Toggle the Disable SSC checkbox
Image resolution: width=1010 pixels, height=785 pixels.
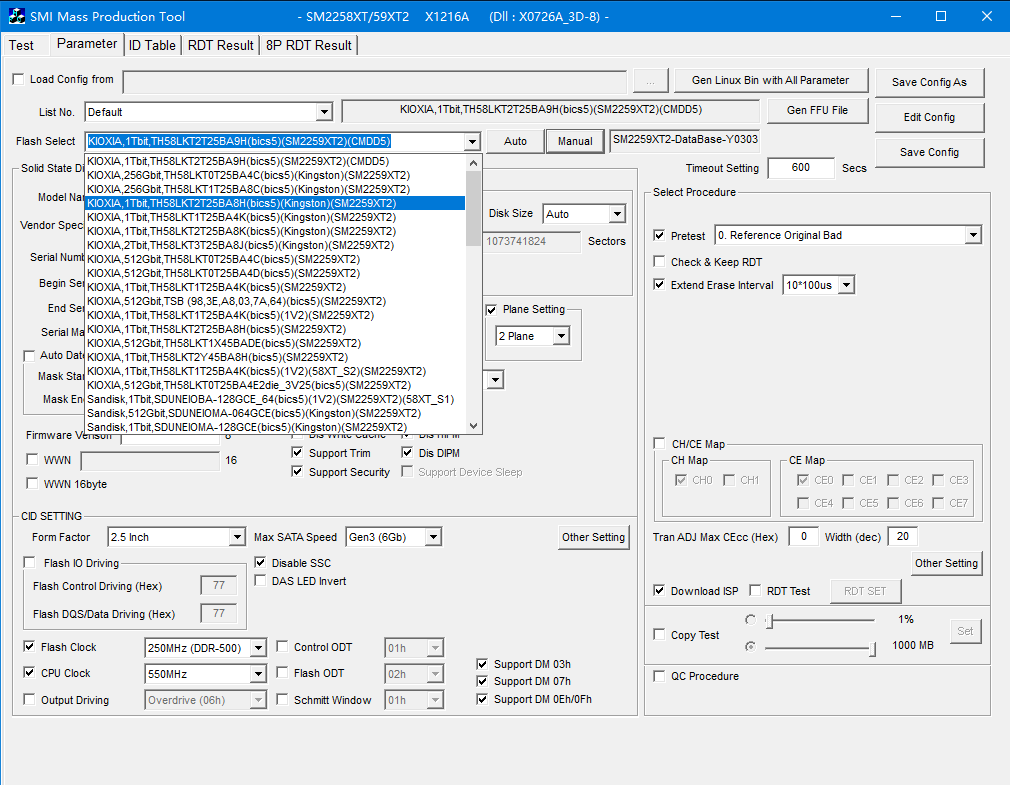pos(261,563)
